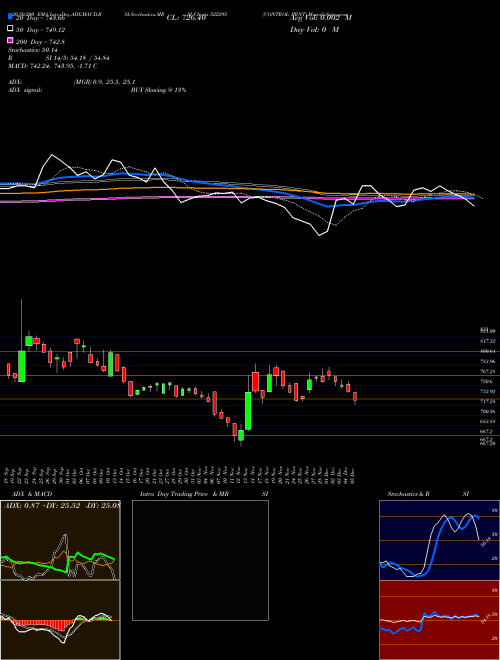Click the 'Stochastics: 59.14' reading
This screenshot has height=660, width=500.
point(33,50)
